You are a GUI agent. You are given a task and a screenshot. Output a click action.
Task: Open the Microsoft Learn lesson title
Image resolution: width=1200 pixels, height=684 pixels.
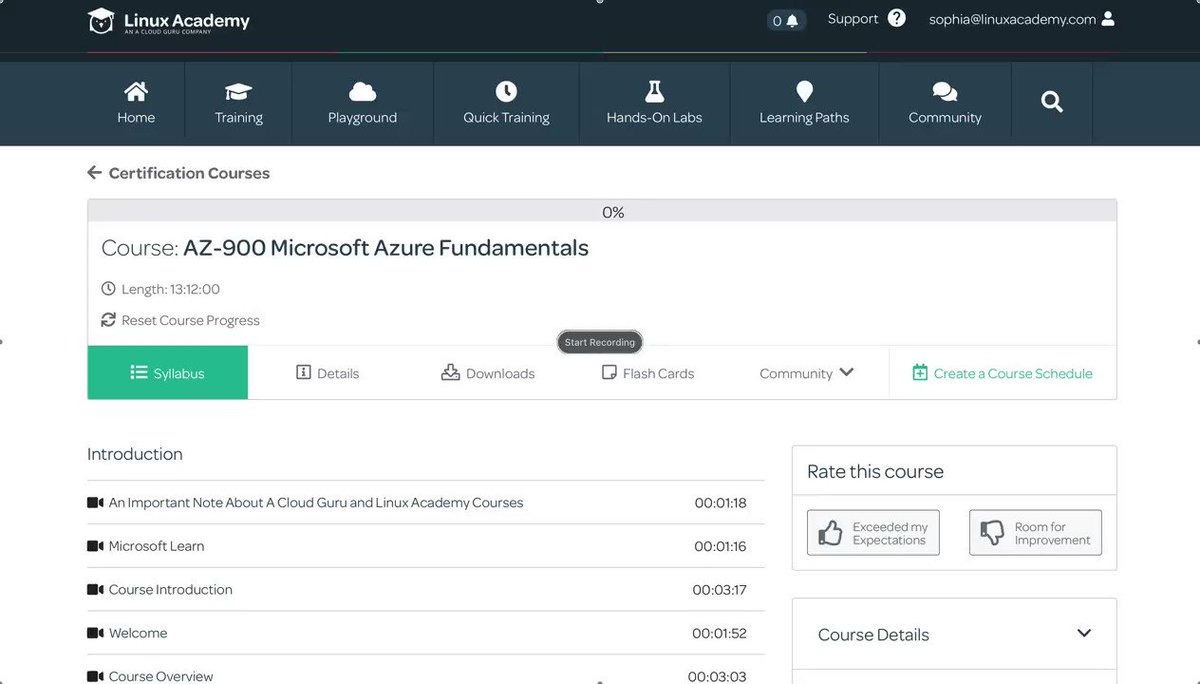point(156,546)
